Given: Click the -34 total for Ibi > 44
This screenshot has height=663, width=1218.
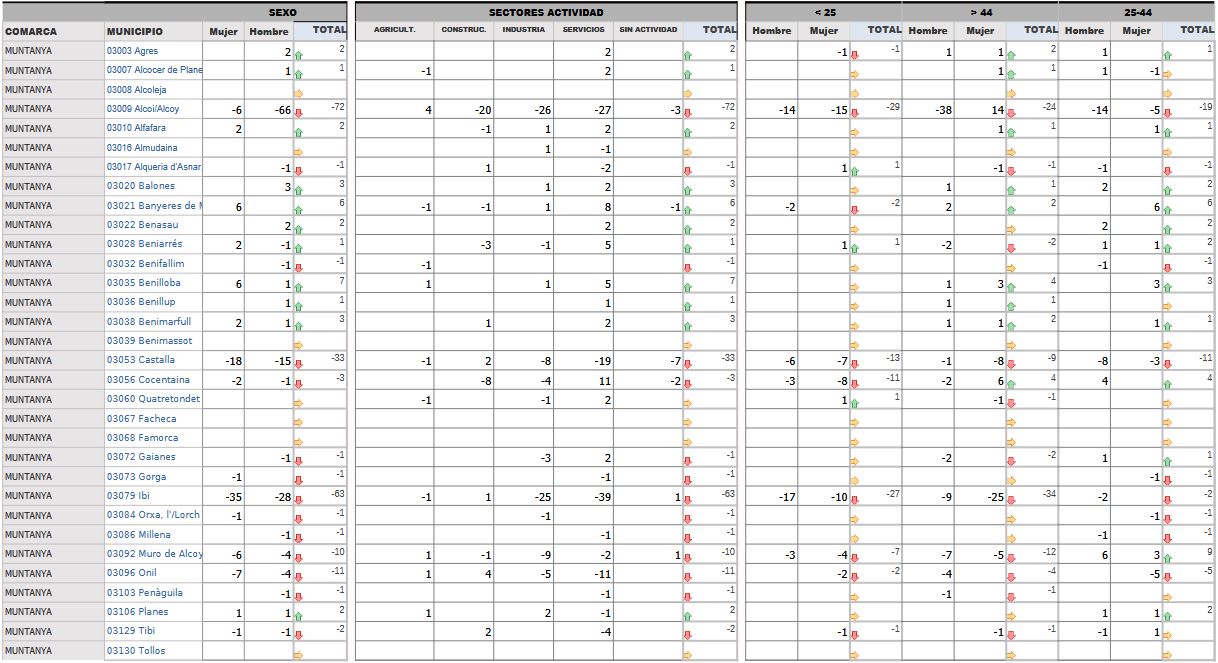Looking at the screenshot, I should coord(1047,494).
